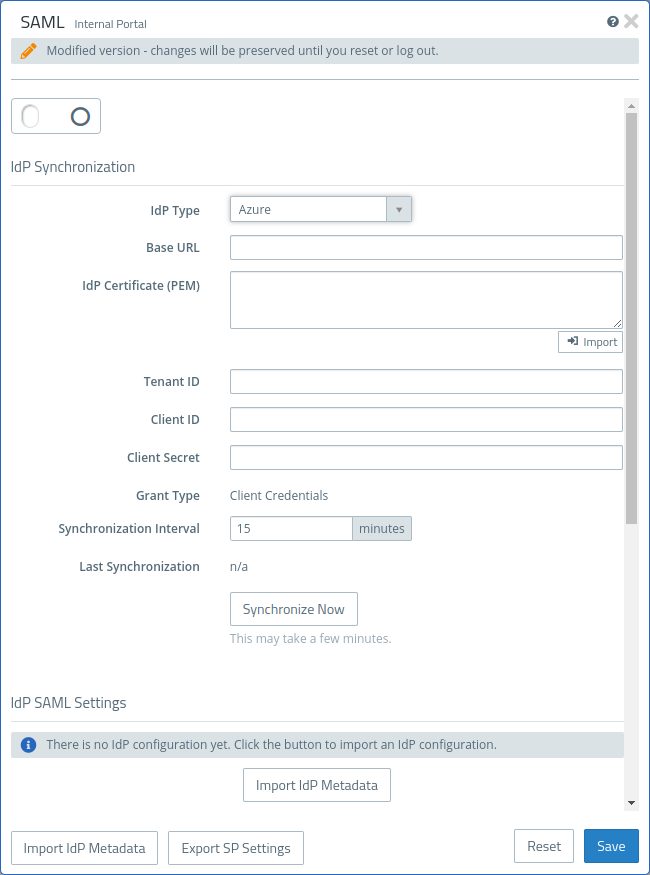This screenshot has width=650, height=875.
Task: Select the Client Secret field
Action: click(426, 458)
